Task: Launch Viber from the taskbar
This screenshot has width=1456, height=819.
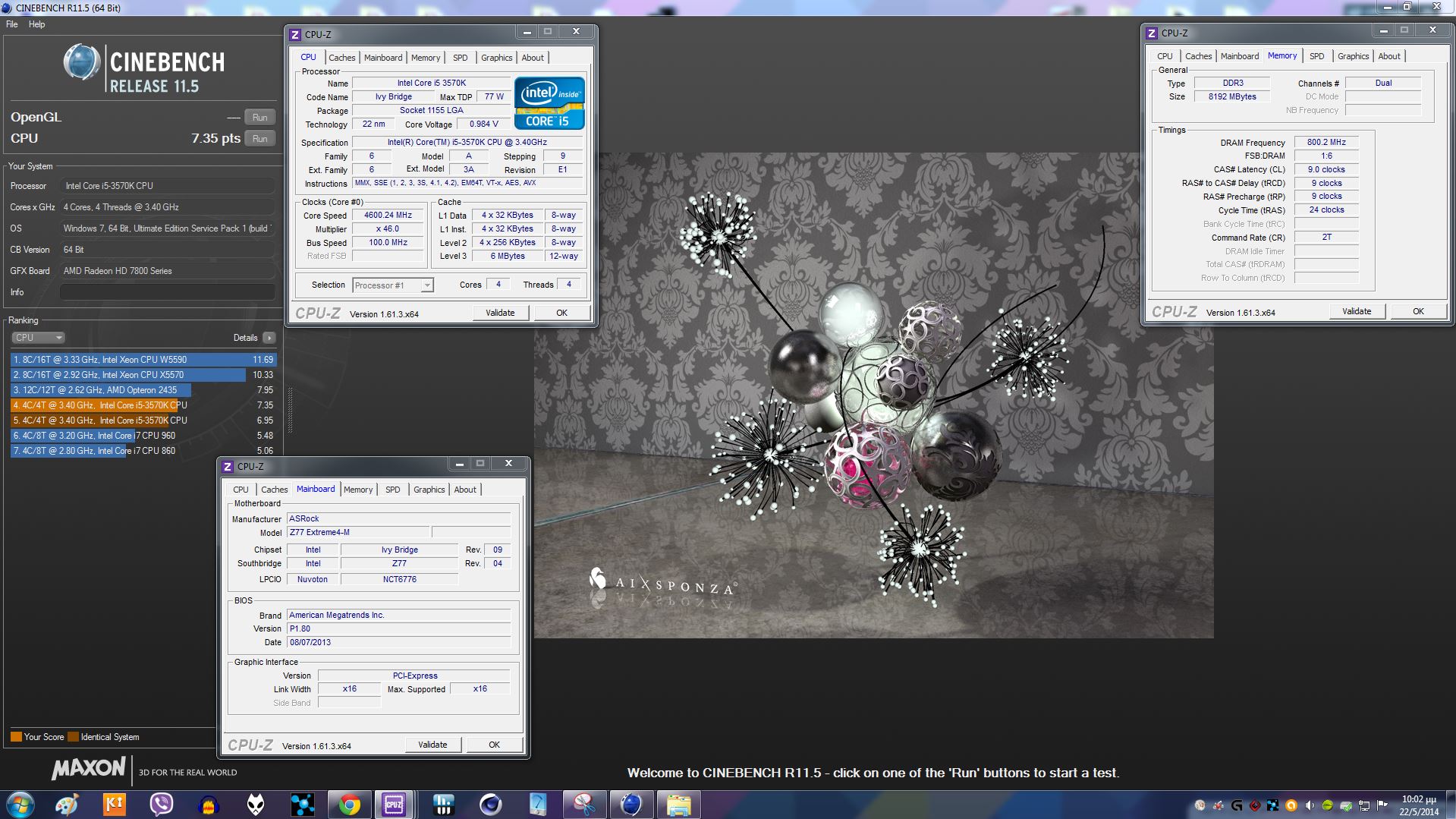Action: point(162,805)
